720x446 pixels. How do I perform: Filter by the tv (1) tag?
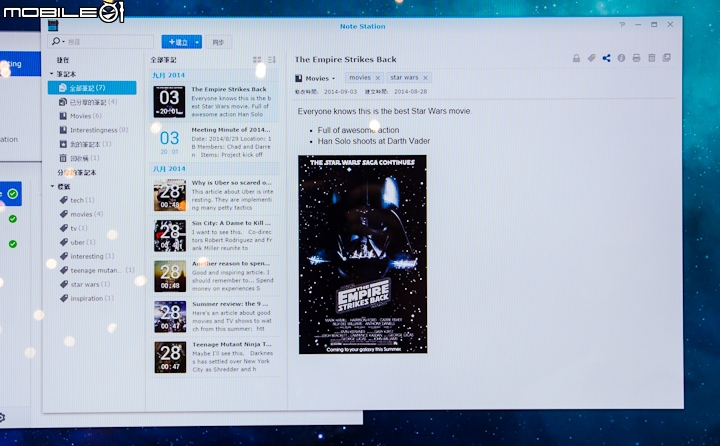click(73, 228)
